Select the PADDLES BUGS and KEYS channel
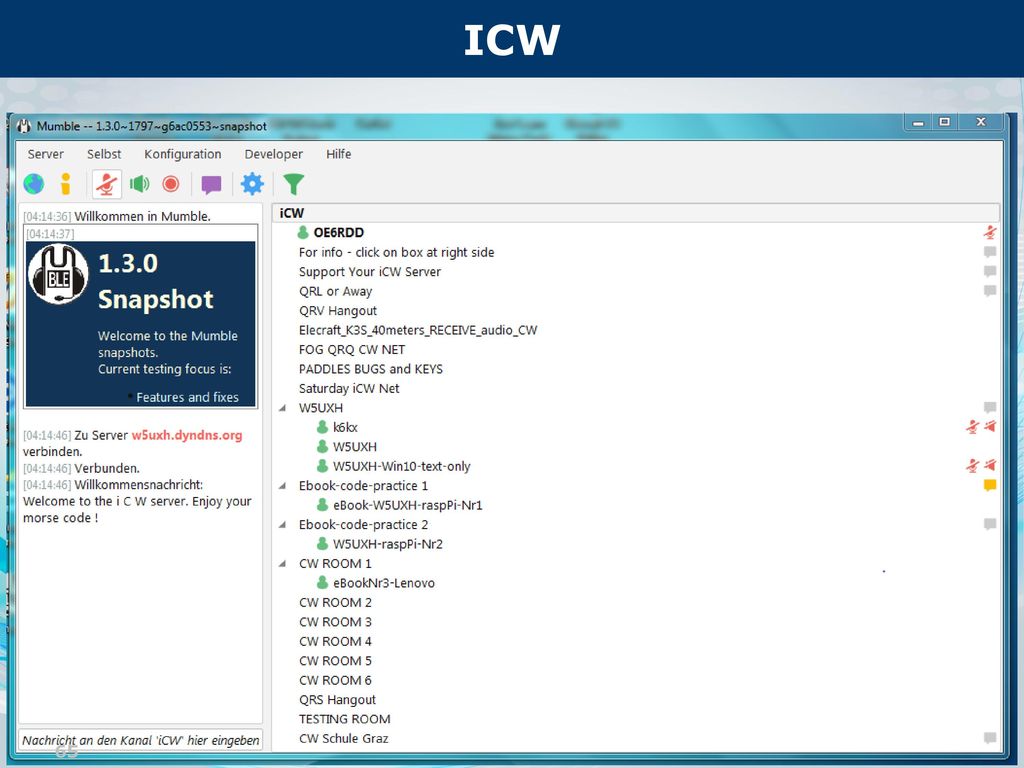The height and width of the screenshot is (768, 1024). 371,369
